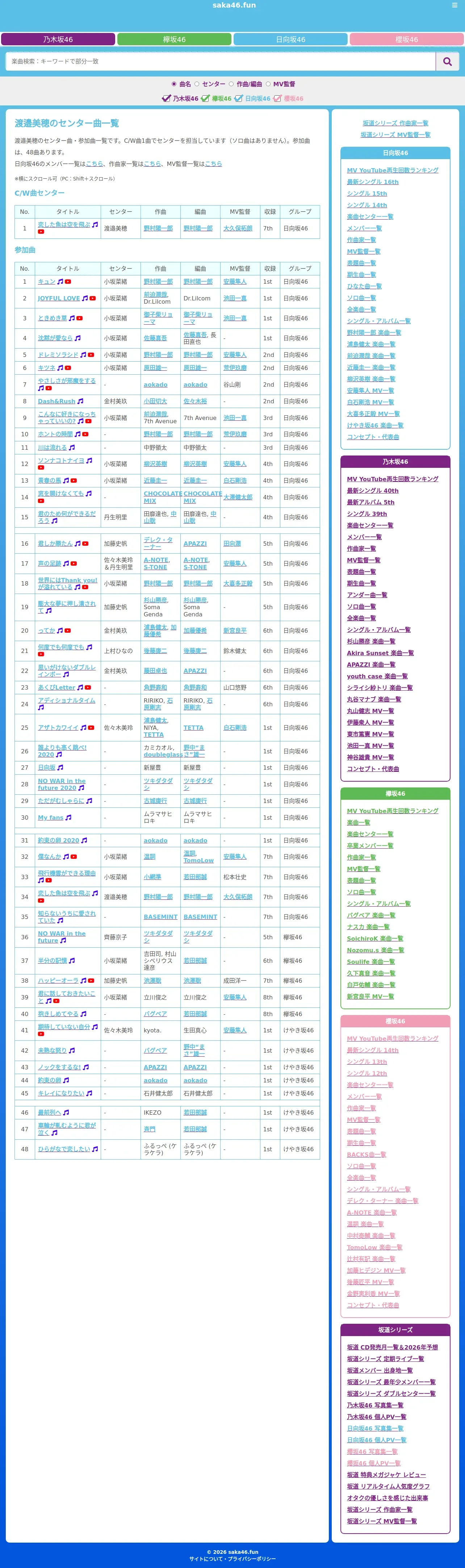Screen dimensions: 465x1568
Task: Click the music note beside 君しか勝たん
Action: (77, 544)
